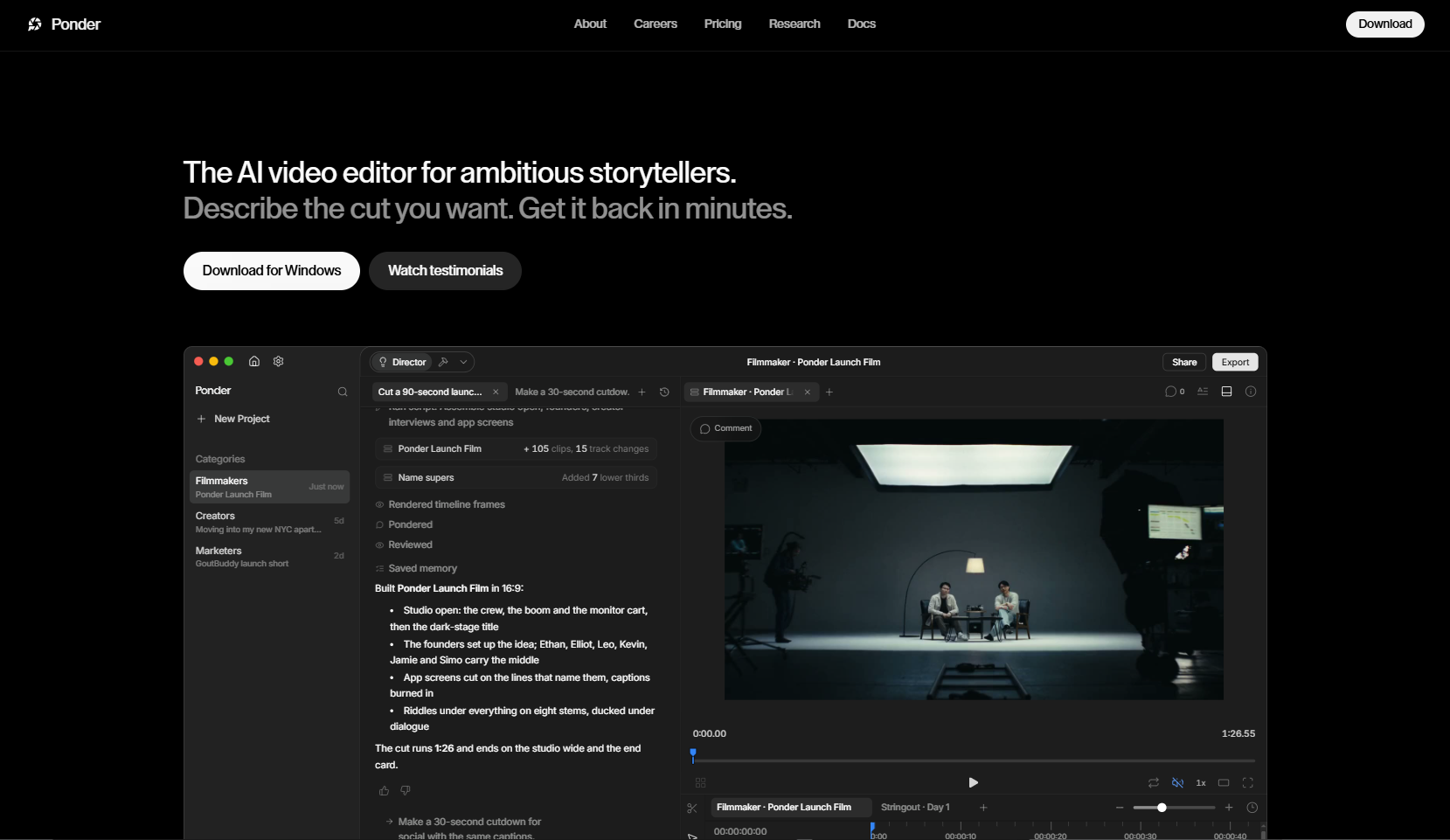Add a new viewer tab next to Filmmaker
Screen dimensions: 1450x840
829,392
